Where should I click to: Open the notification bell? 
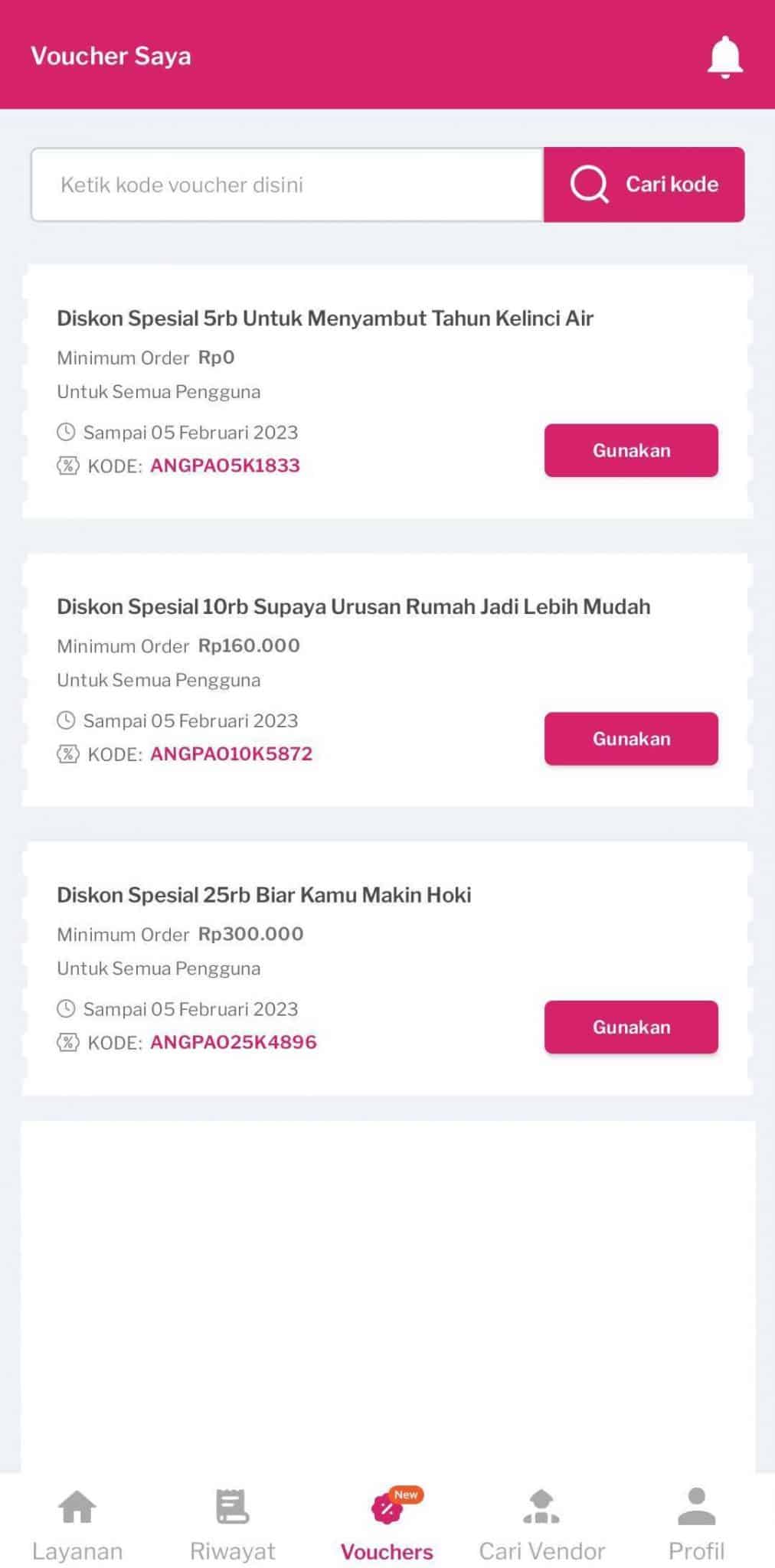[x=724, y=57]
